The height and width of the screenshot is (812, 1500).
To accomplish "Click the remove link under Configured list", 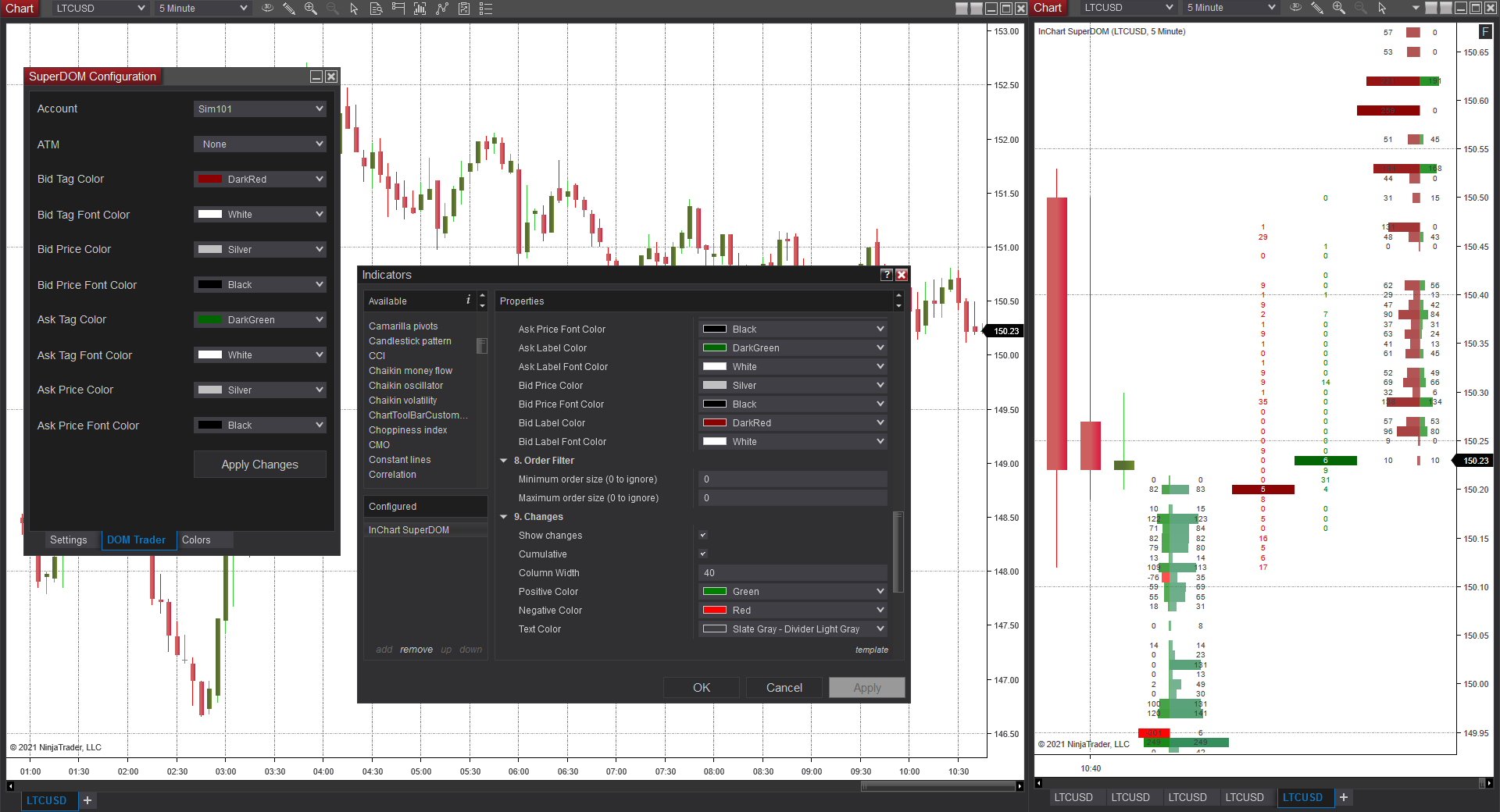I will click(x=416, y=650).
